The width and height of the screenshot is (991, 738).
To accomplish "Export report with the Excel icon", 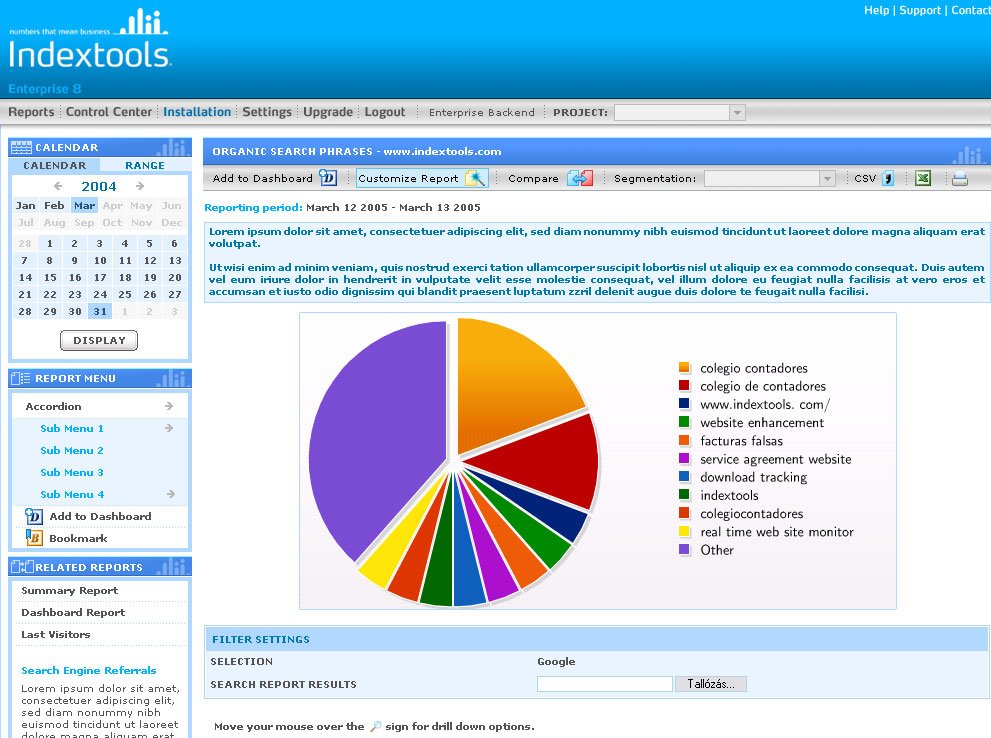I will pyautogui.click(x=923, y=178).
